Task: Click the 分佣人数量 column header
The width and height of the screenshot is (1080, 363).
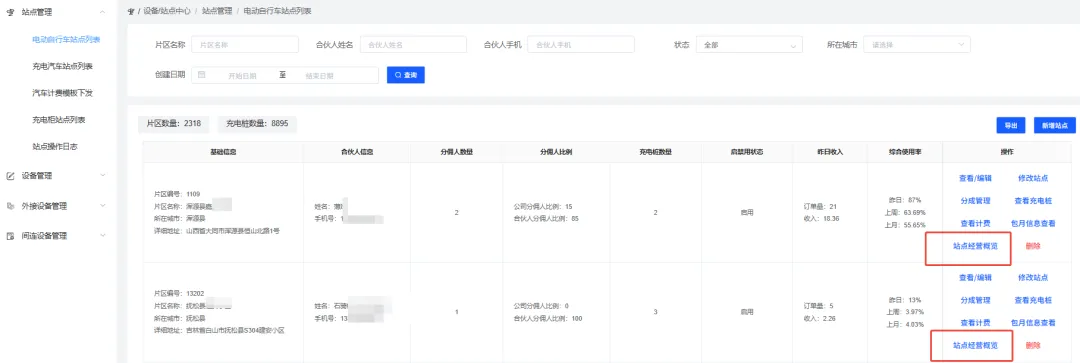Action: click(x=456, y=152)
